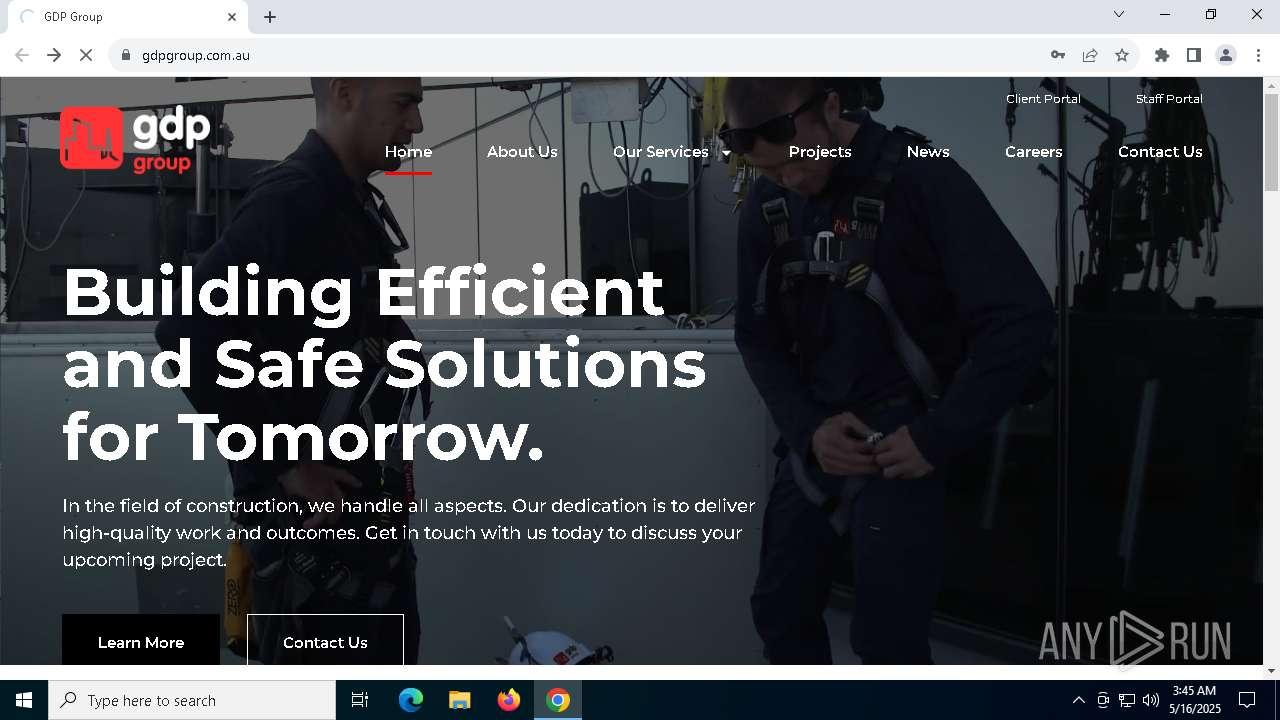Expand Our Services dropdown arrow
Screen dimensions: 1280x720
click(726, 153)
